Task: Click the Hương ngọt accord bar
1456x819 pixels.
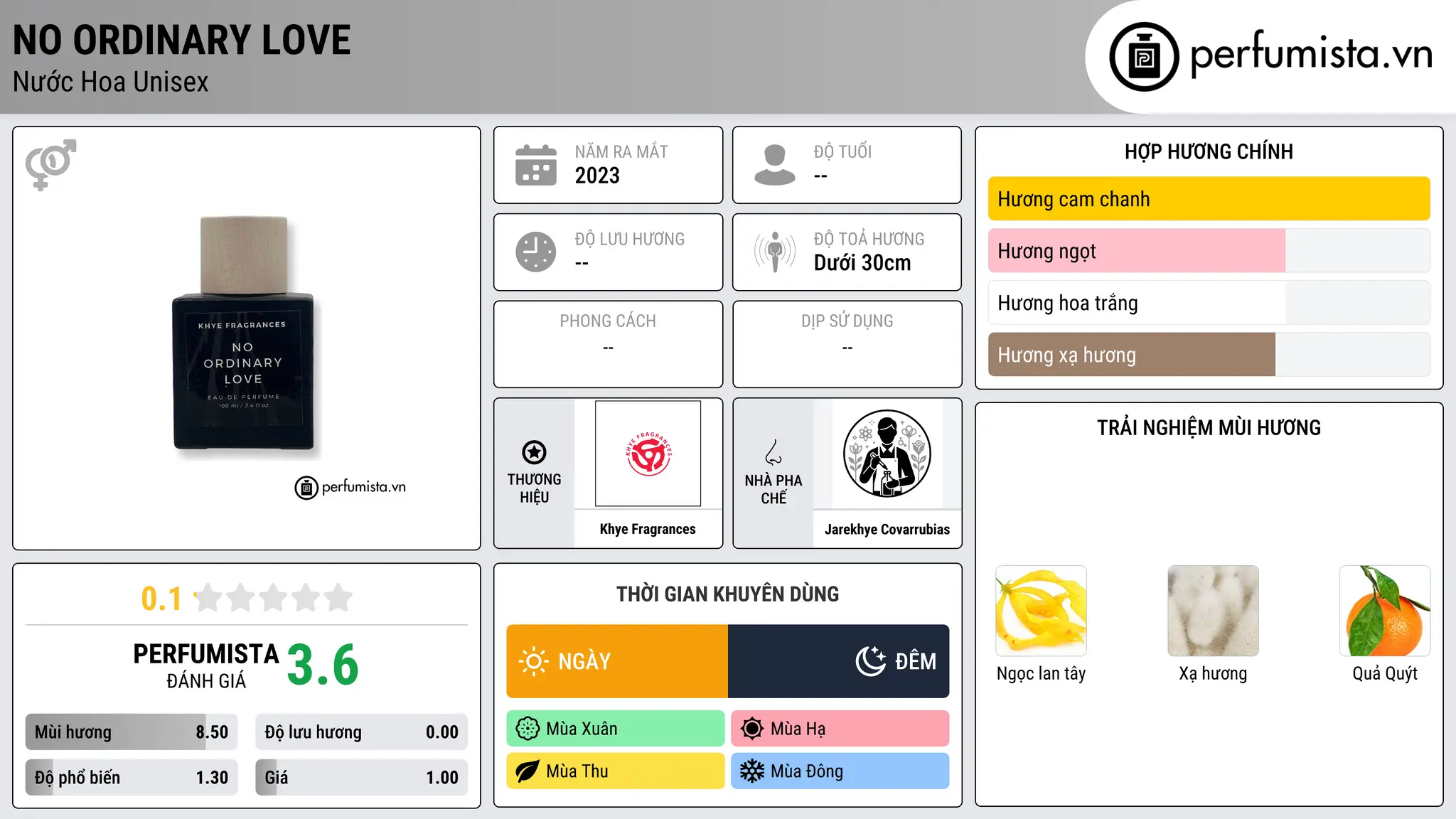Action: point(1209,251)
